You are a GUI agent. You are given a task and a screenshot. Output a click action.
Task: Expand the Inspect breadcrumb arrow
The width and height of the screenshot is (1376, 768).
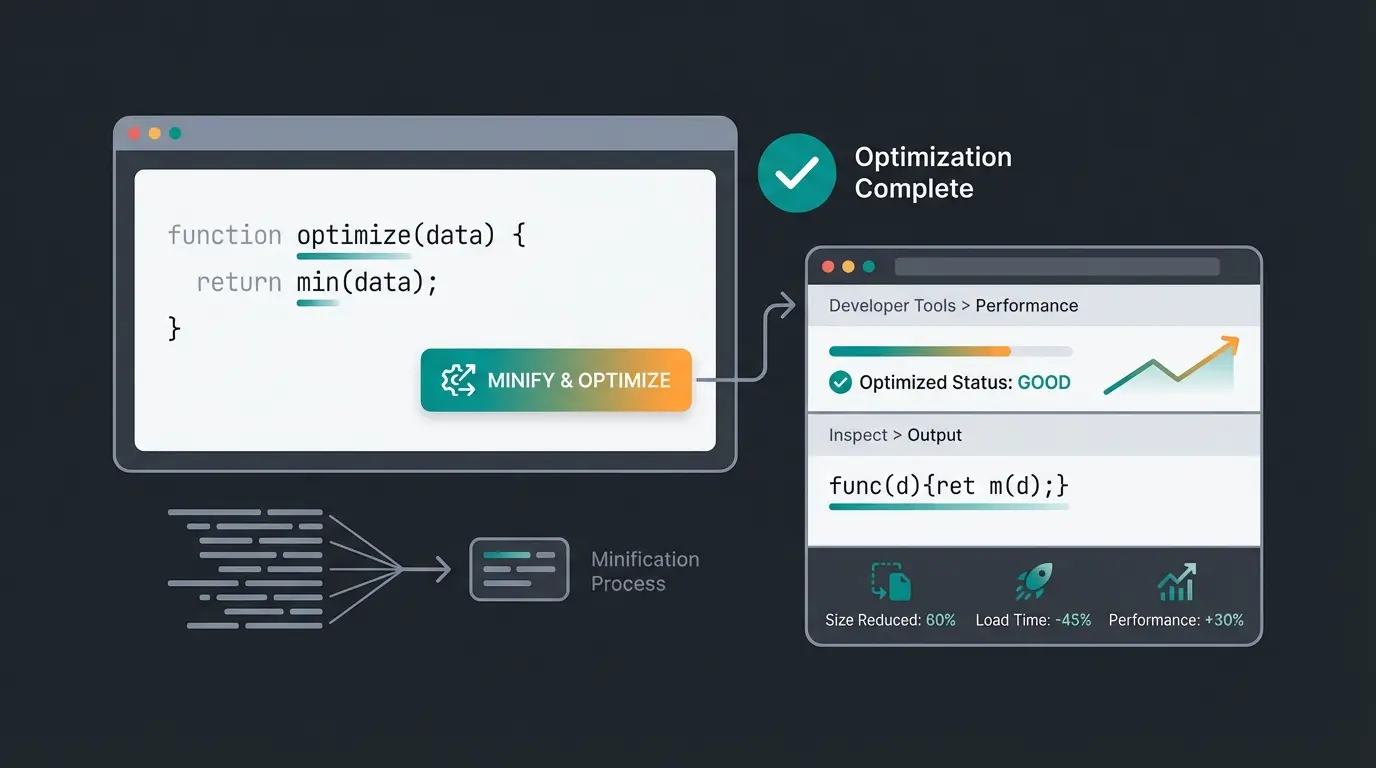[x=899, y=435]
